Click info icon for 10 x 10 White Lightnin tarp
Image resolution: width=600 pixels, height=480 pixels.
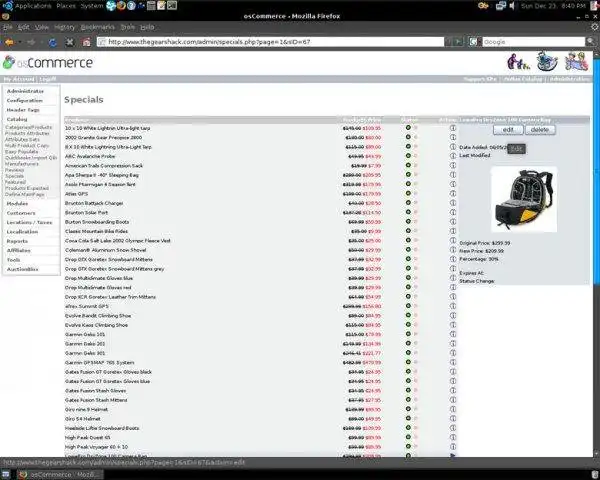453,128
